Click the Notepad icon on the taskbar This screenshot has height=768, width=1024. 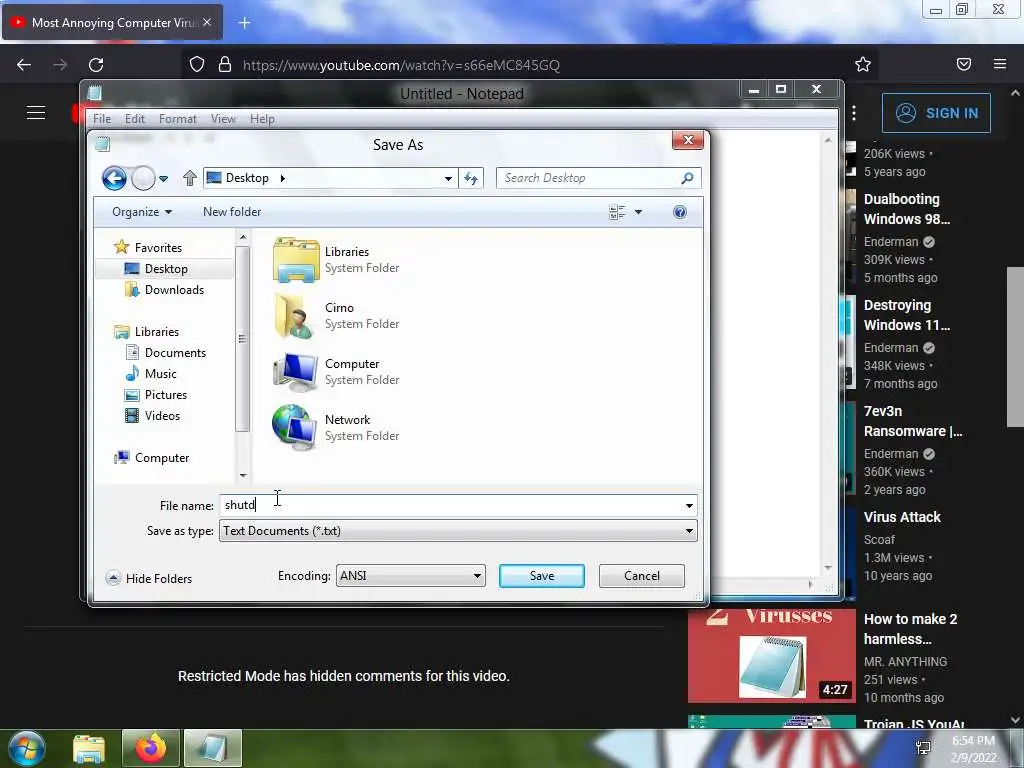[213, 748]
